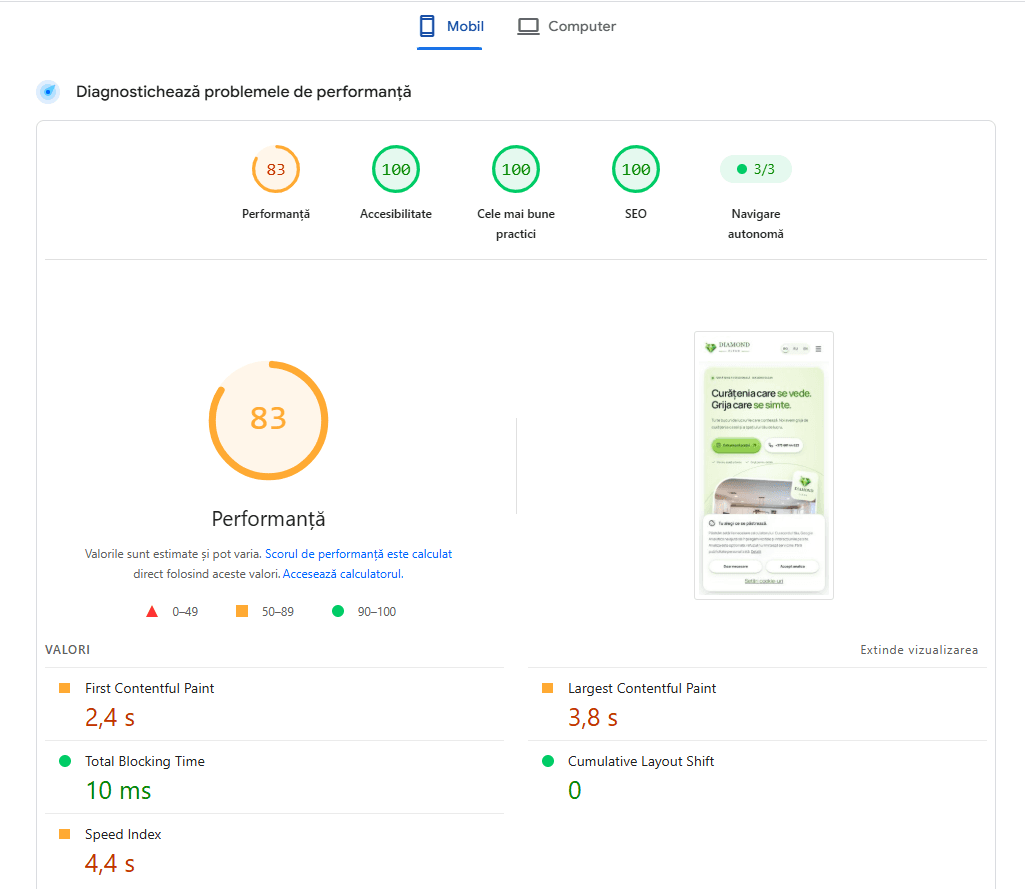Screen dimensions: 1025x889
Task: Click the orange square beside Largest Contentful Paint
Action: pos(548,688)
